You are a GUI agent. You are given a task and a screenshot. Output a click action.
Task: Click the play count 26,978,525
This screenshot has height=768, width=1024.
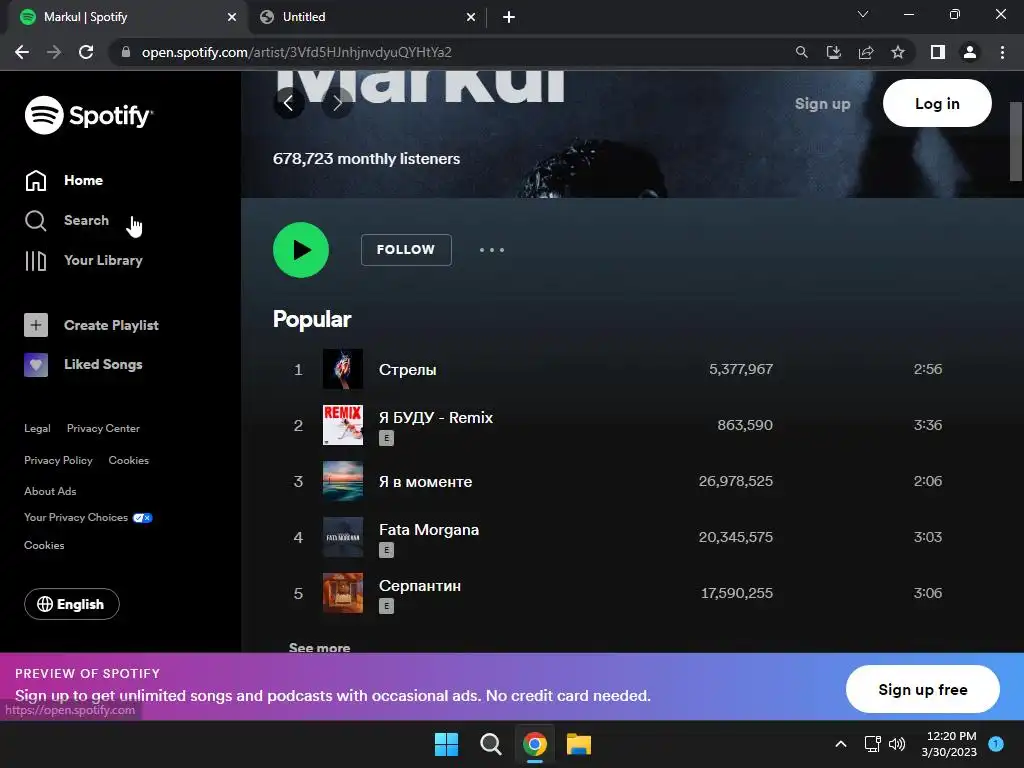coord(735,481)
